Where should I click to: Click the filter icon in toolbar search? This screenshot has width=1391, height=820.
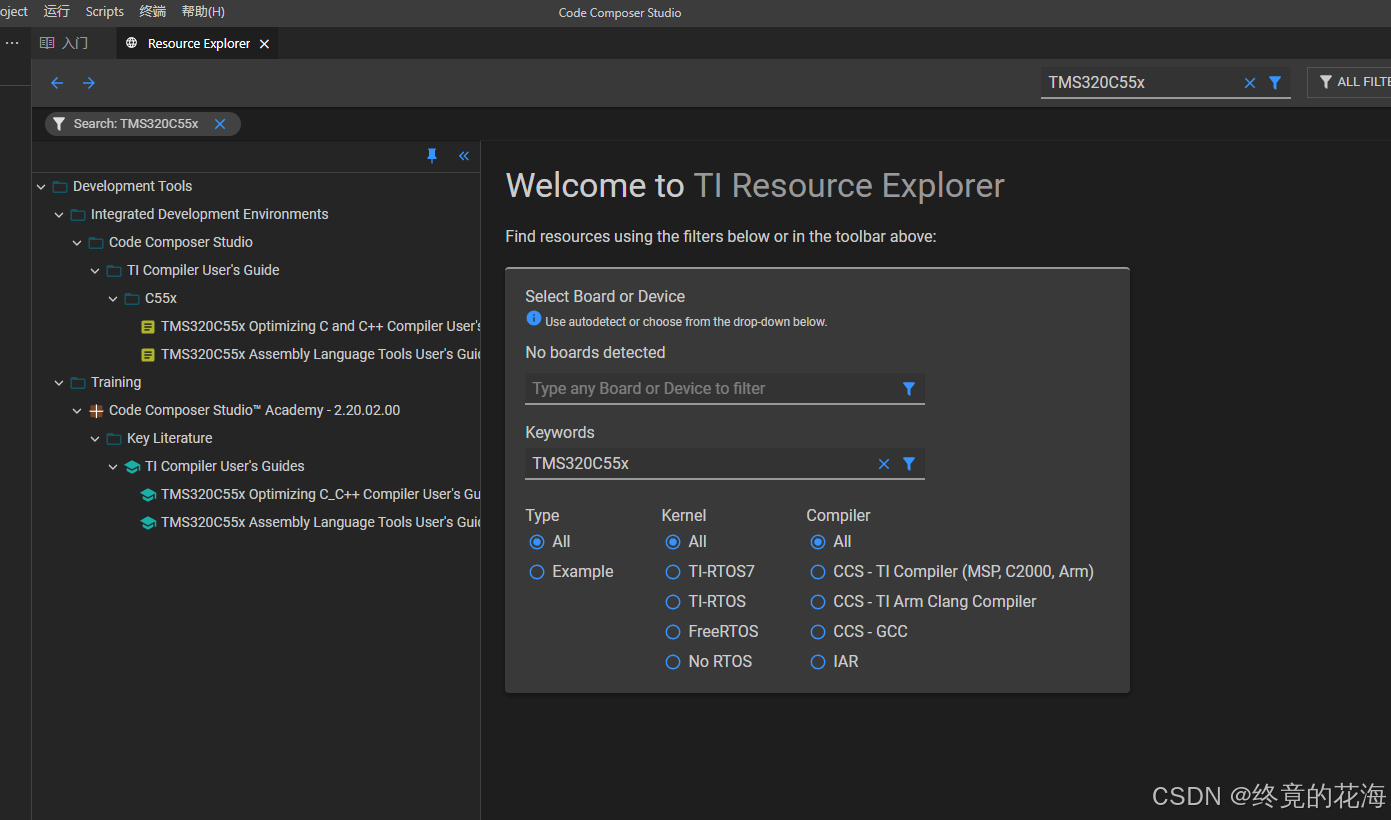(1275, 83)
